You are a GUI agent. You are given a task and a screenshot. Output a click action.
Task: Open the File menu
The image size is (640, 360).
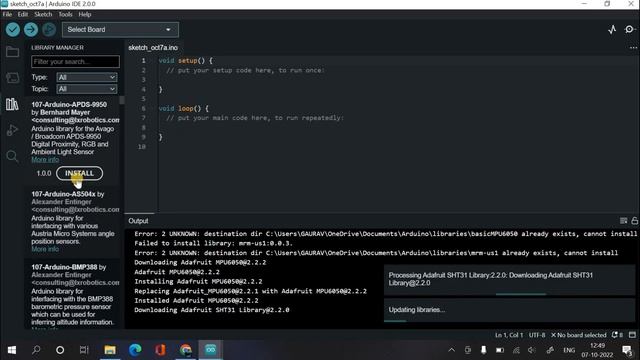[7, 14]
